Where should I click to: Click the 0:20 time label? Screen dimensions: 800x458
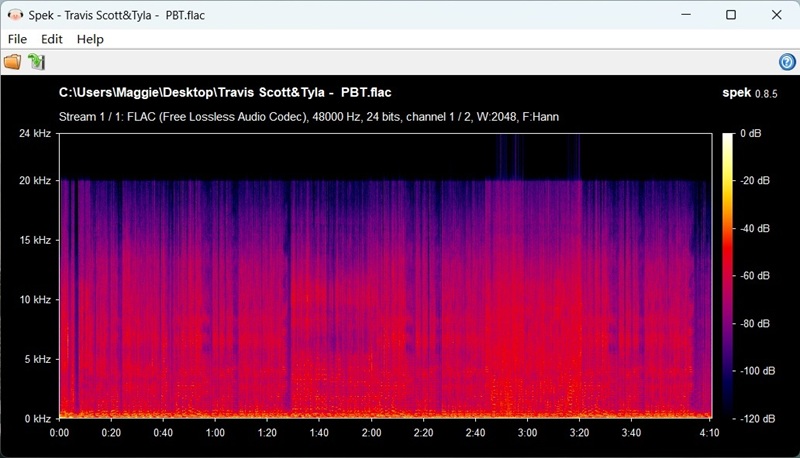point(111,433)
